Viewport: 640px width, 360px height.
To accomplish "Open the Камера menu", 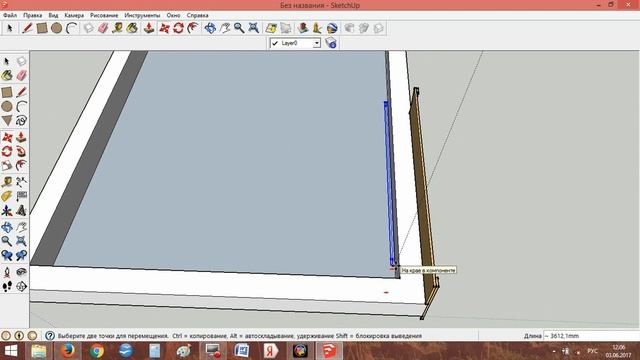I will [x=74, y=15].
